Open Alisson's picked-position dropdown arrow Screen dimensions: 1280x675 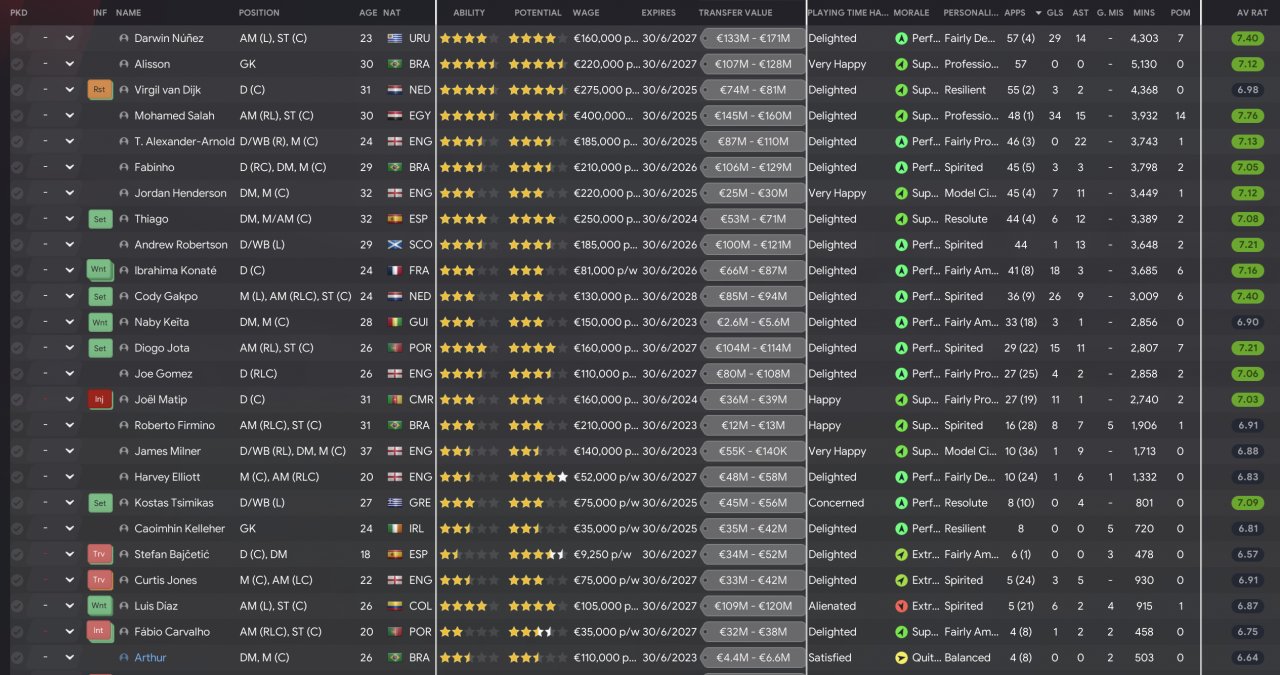pyautogui.click(x=70, y=64)
